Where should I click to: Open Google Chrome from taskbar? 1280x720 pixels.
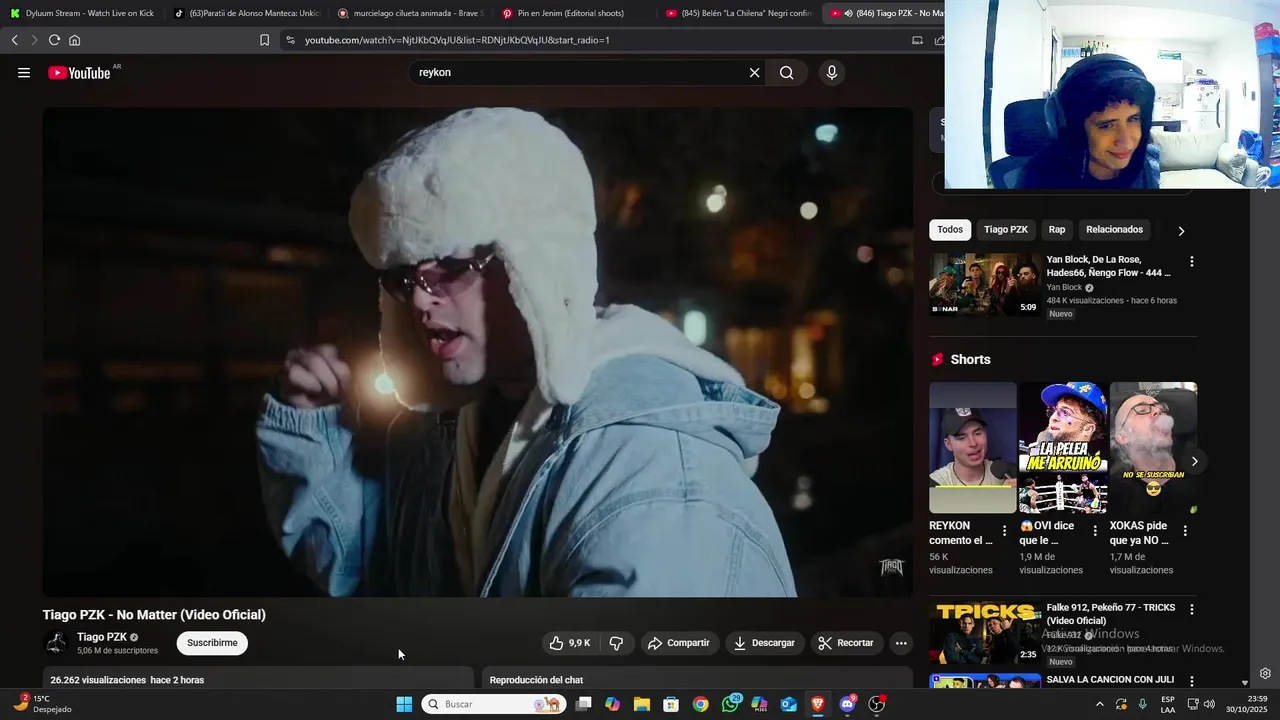coord(700,704)
